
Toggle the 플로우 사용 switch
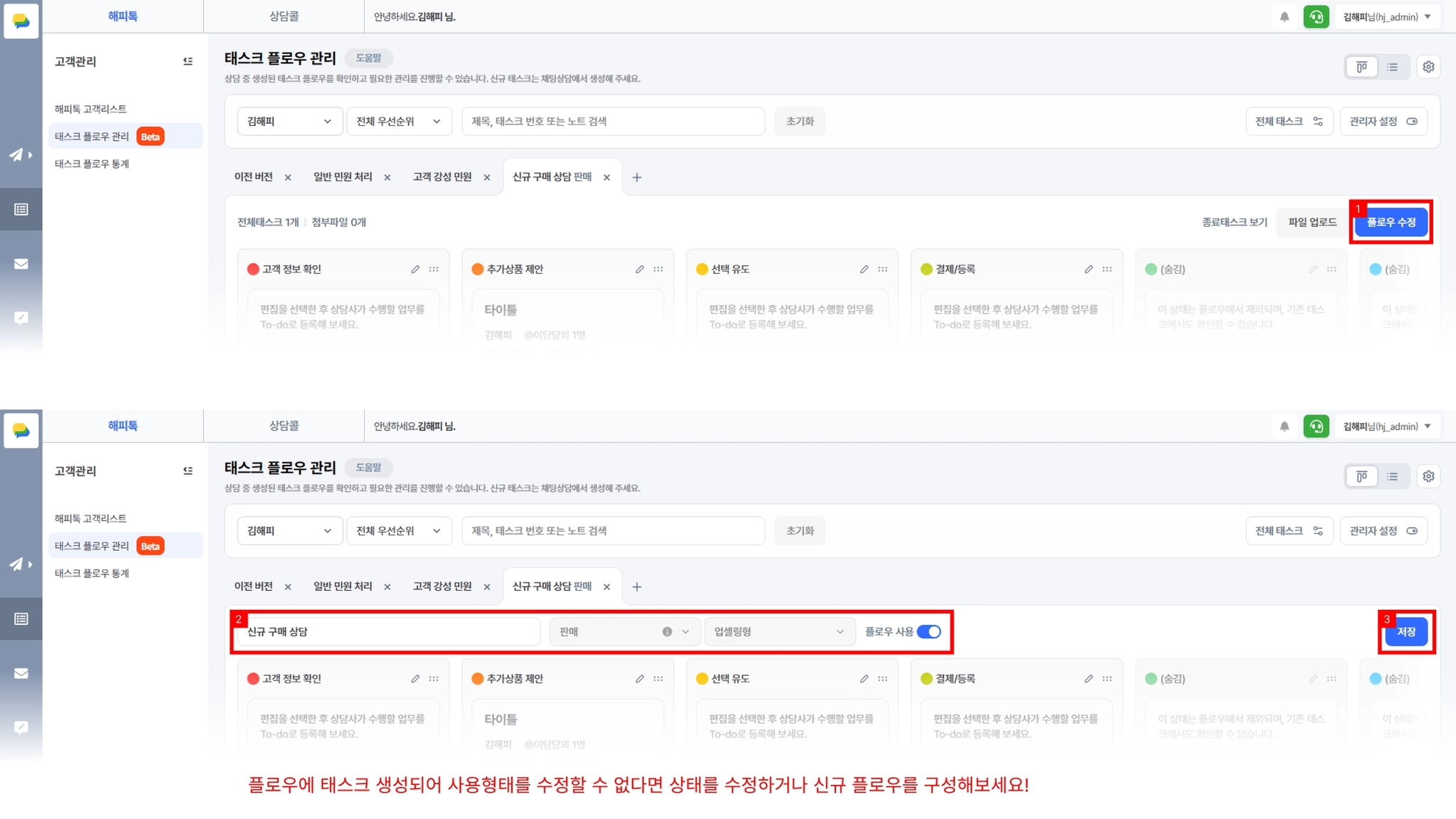(x=928, y=632)
